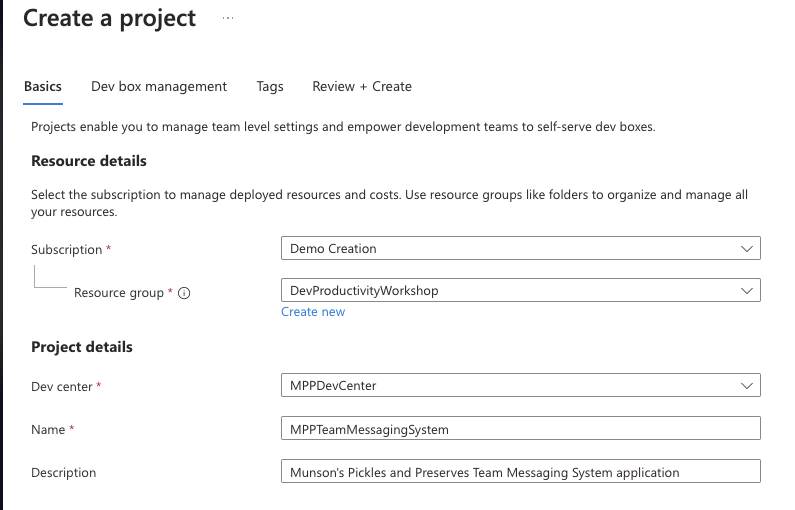This screenshot has height=510, width=795.
Task: Click the Resource group label text
Action: [x=119, y=293]
